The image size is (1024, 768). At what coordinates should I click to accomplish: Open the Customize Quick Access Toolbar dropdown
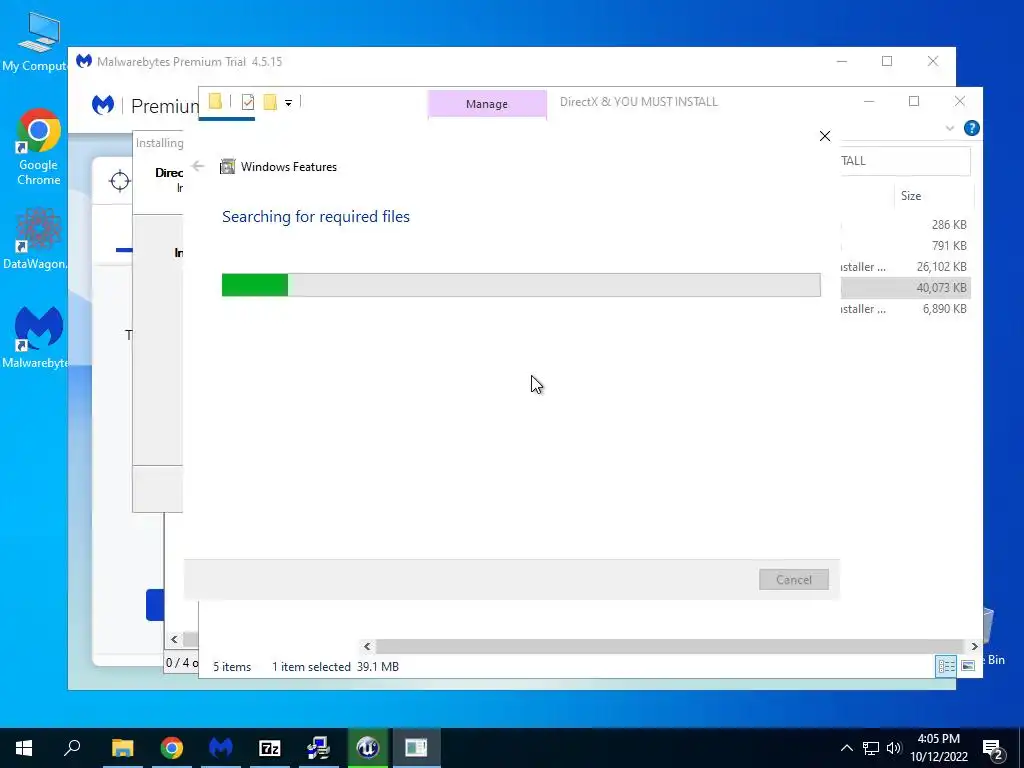coord(288,103)
